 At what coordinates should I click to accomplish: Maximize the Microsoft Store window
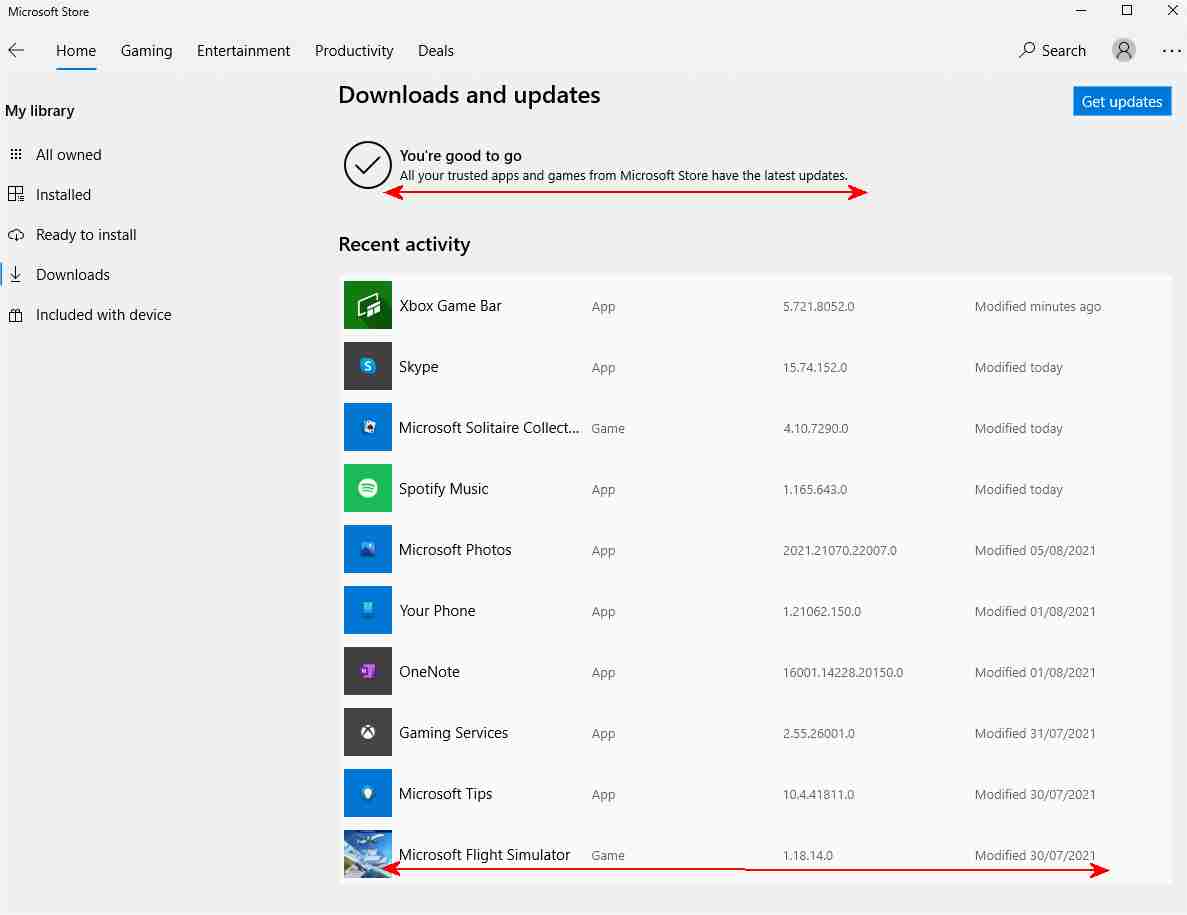coord(1126,11)
